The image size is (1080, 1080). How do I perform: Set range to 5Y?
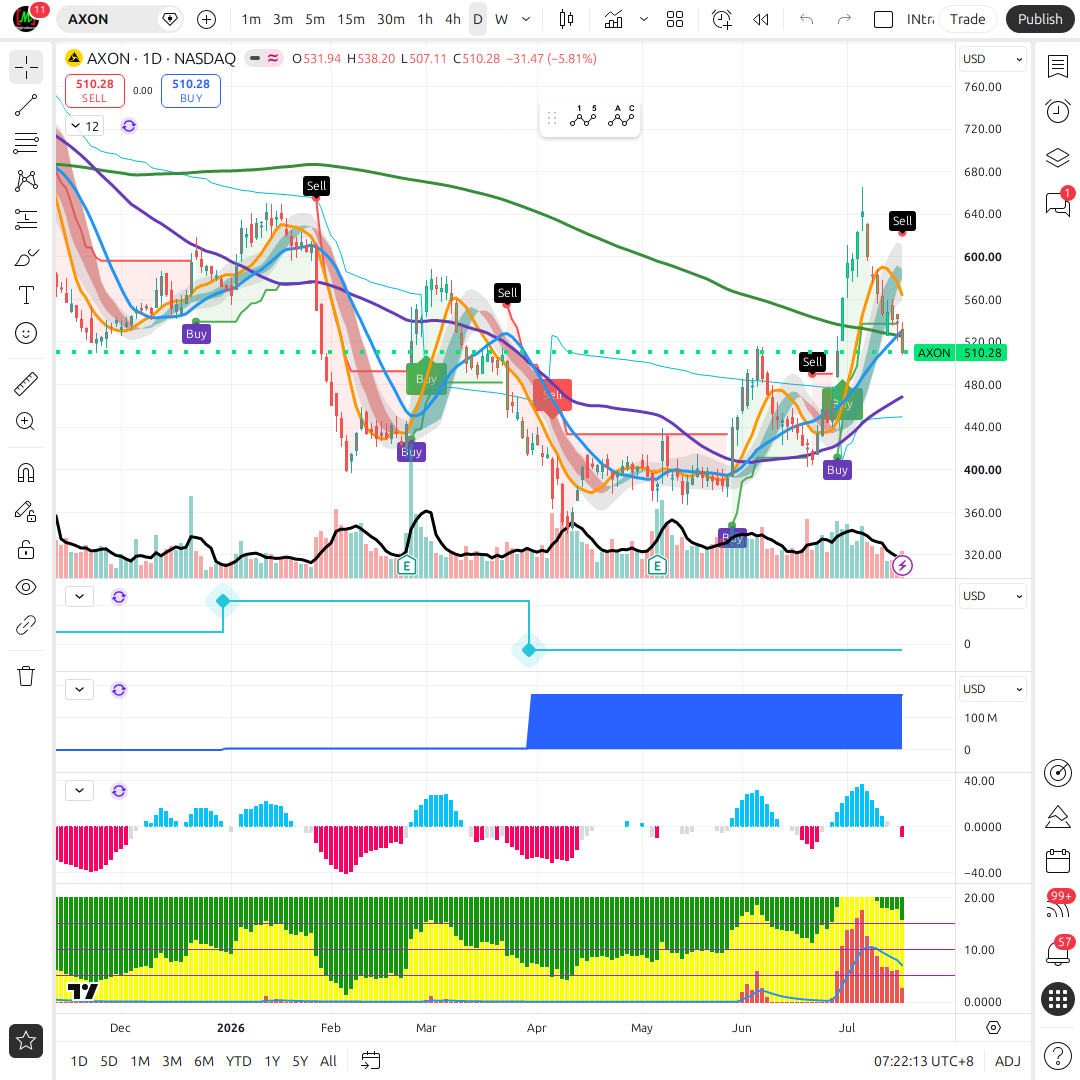point(300,1061)
